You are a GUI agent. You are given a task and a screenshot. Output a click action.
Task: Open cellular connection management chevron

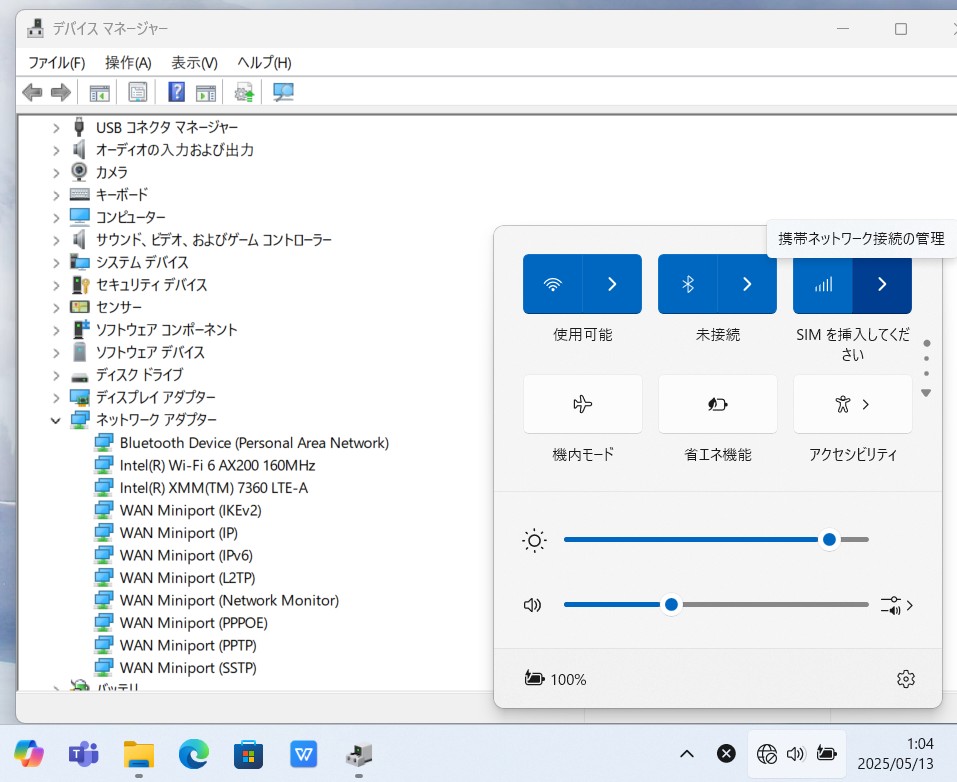tap(882, 284)
